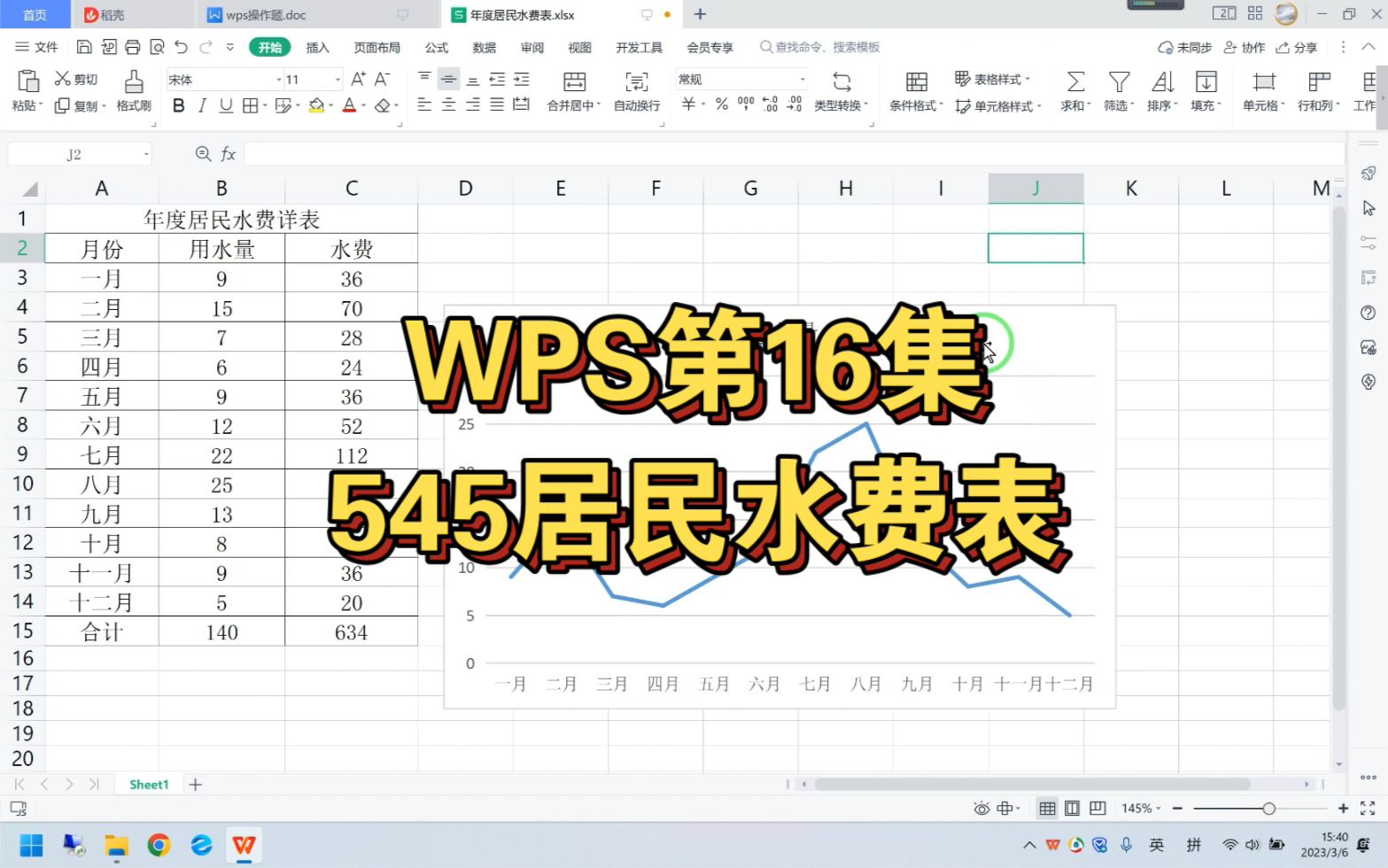The image size is (1388, 868).
Task: Switch to the 插入 tab
Action: [x=317, y=47]
